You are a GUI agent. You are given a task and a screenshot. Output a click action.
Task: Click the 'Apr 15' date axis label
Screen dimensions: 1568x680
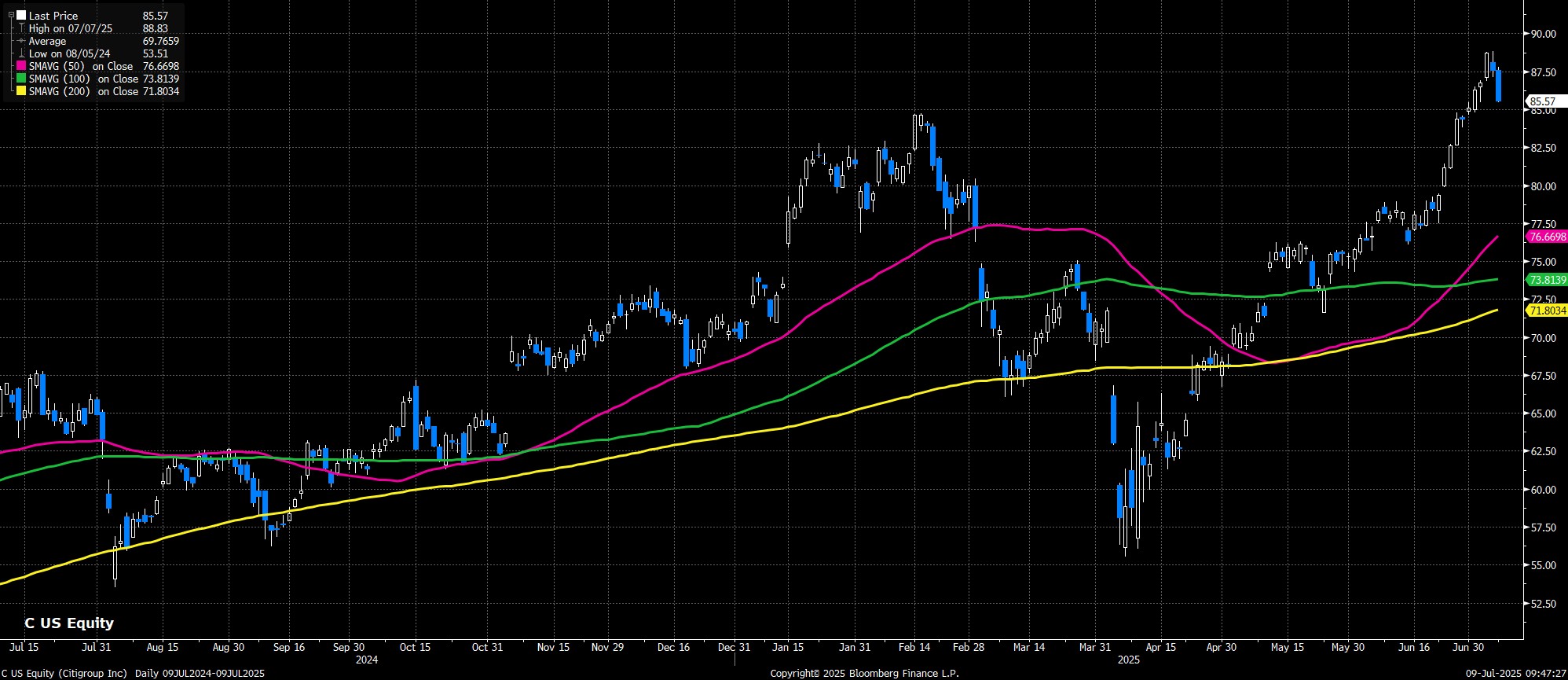[1160, 647]
